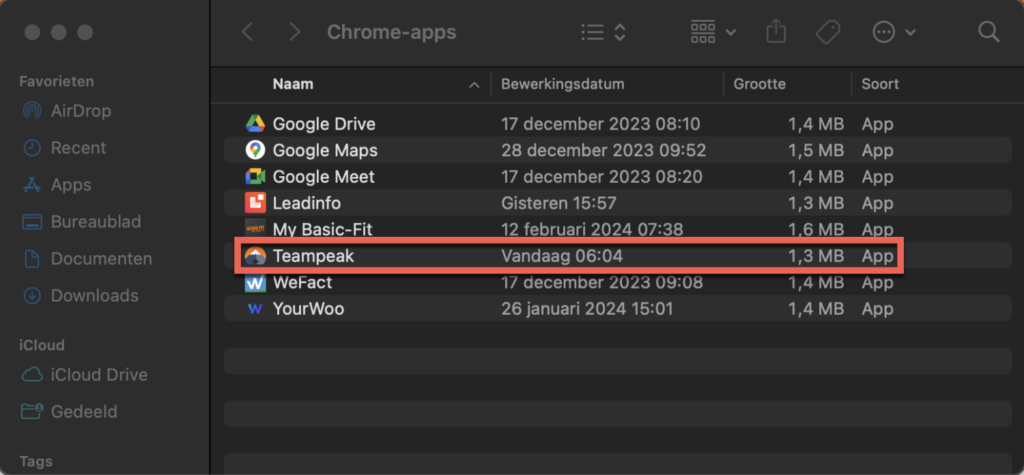This screenshot has width=1024, height=475.
Task: Click date 26 januari 2024 15:01
Action: click(587, 309)
